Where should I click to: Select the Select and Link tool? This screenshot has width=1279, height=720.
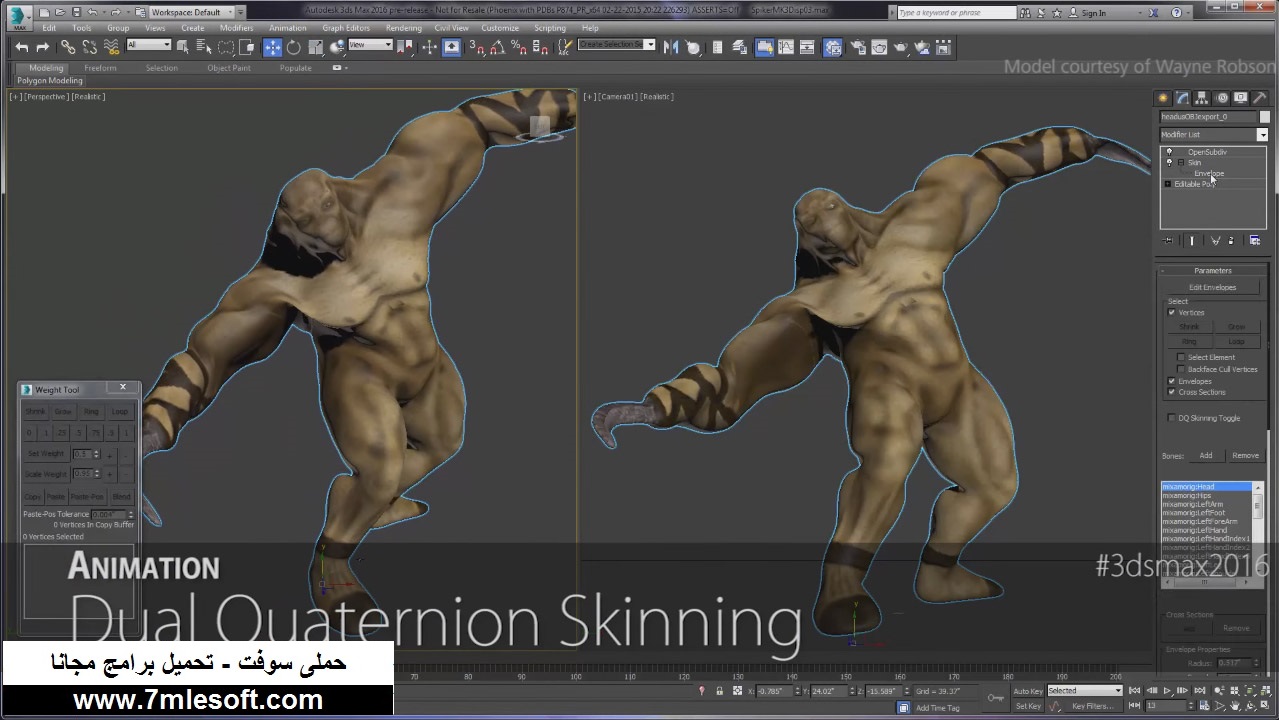[68, 47]
